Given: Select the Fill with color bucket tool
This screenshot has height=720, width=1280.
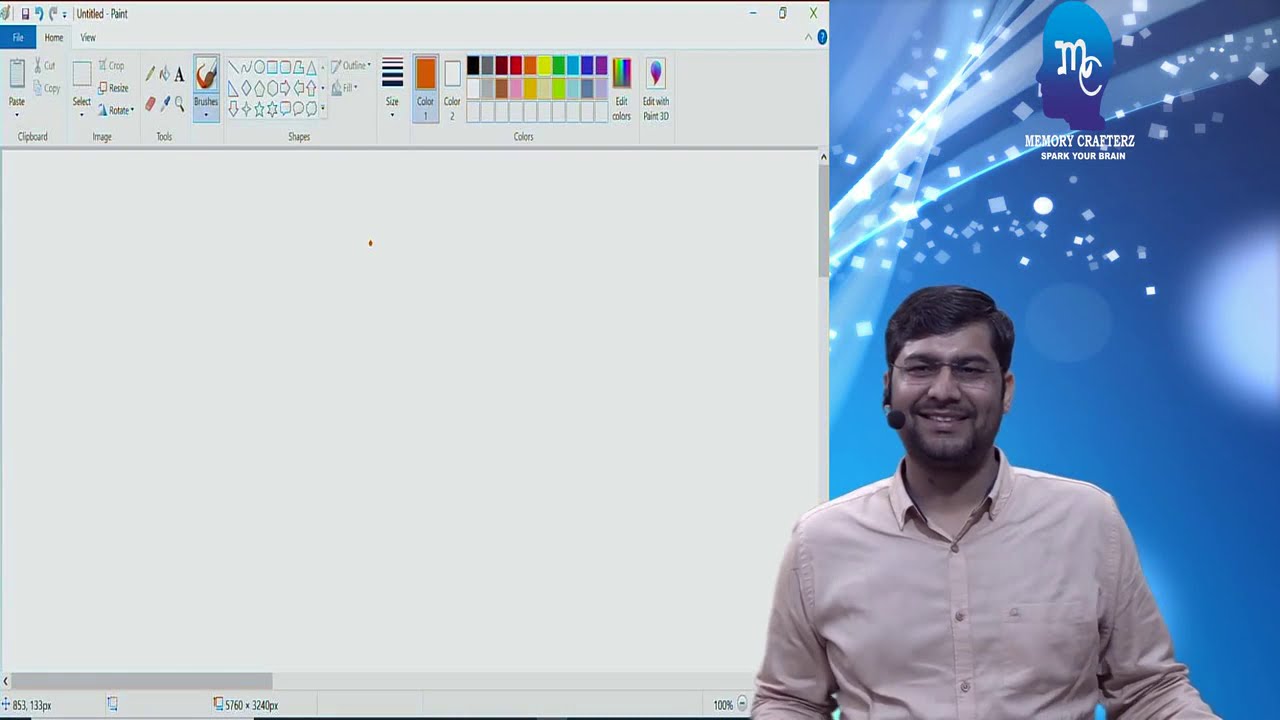Looking at the screenshot, I should [x=165, y=74].
